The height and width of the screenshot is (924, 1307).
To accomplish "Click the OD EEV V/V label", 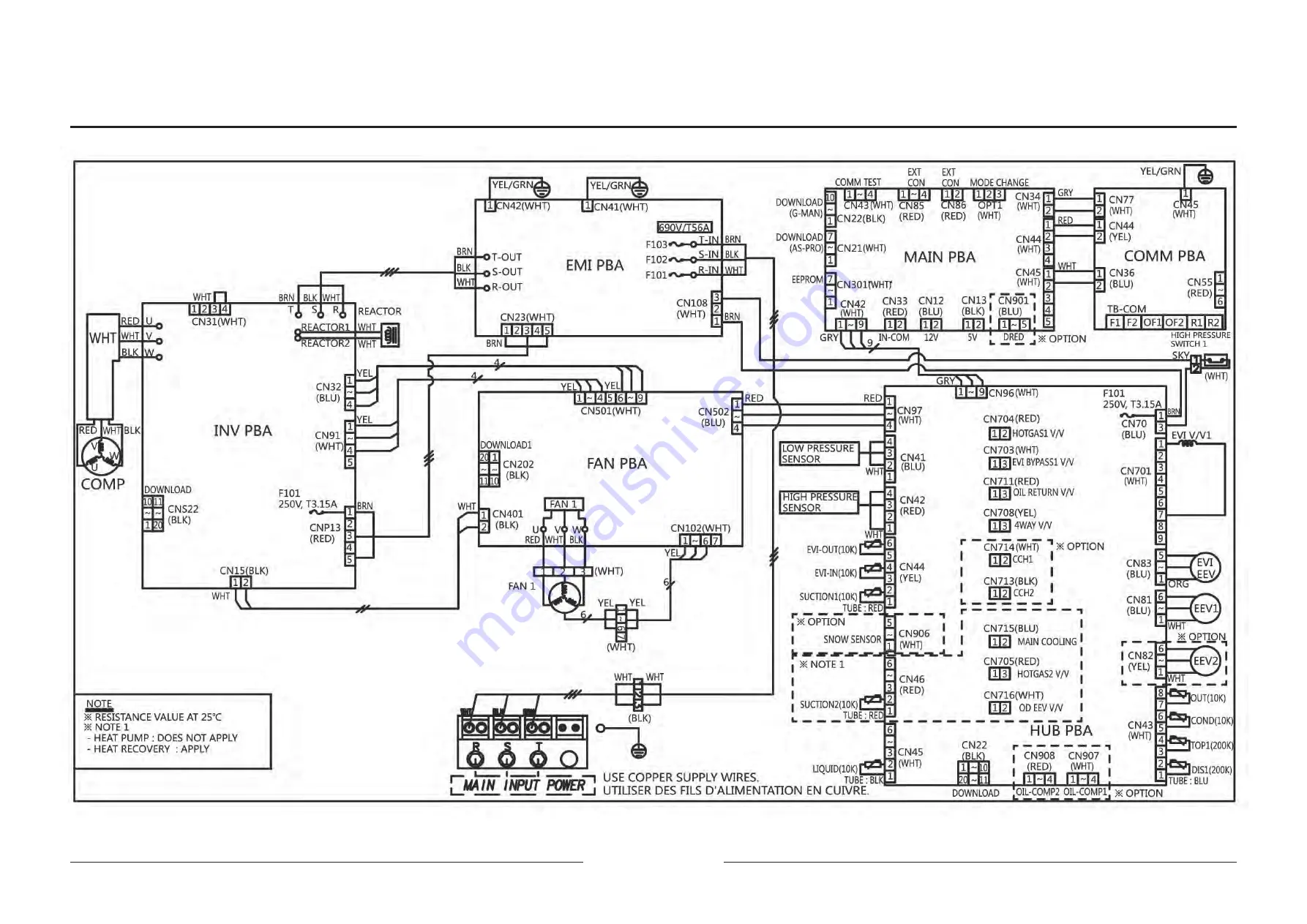I will pos(1041,708).
